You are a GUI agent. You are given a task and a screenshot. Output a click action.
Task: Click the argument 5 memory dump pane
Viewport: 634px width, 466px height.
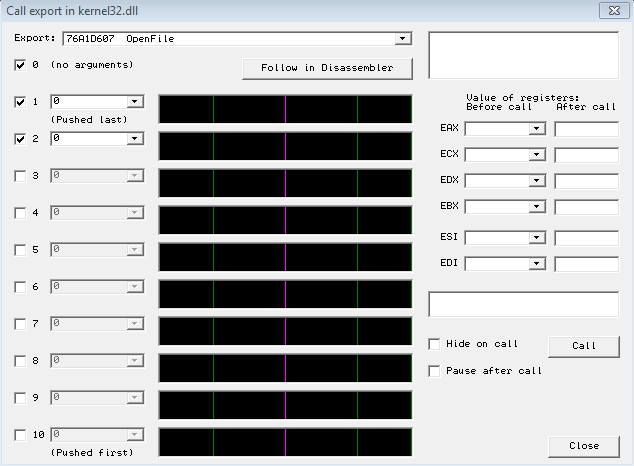pyautogui.click(x=285, y=257)
